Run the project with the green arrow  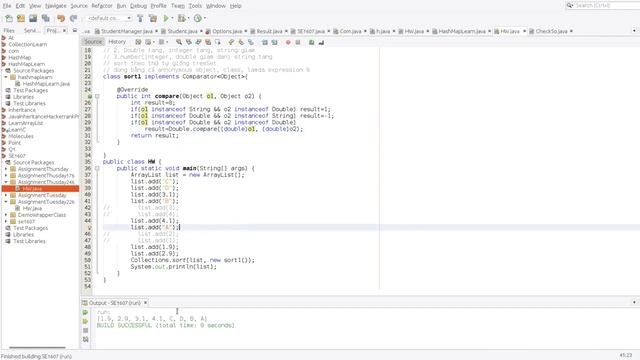[166, 18]
